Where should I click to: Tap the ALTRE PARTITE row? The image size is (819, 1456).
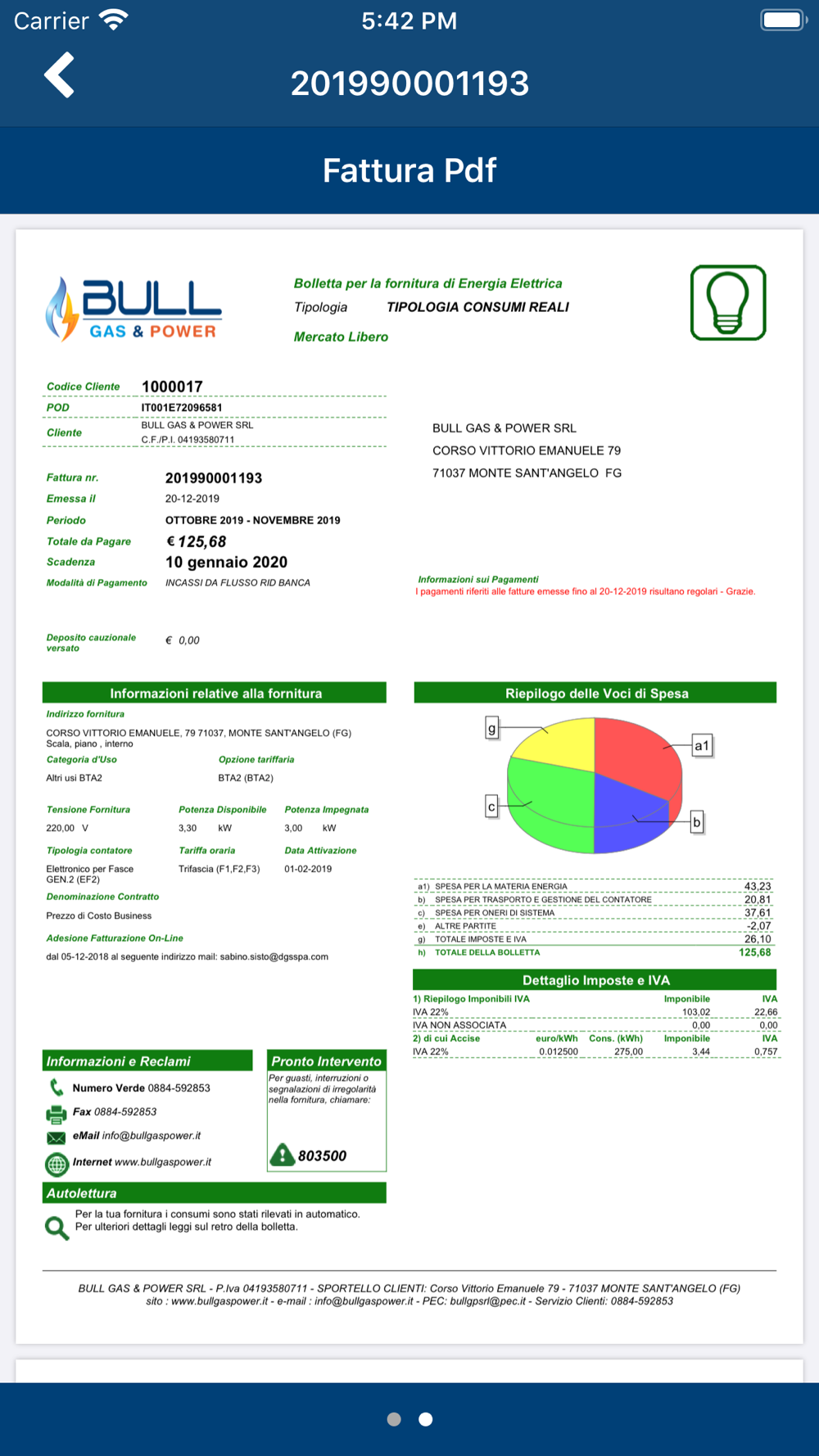tap(595, 926)
